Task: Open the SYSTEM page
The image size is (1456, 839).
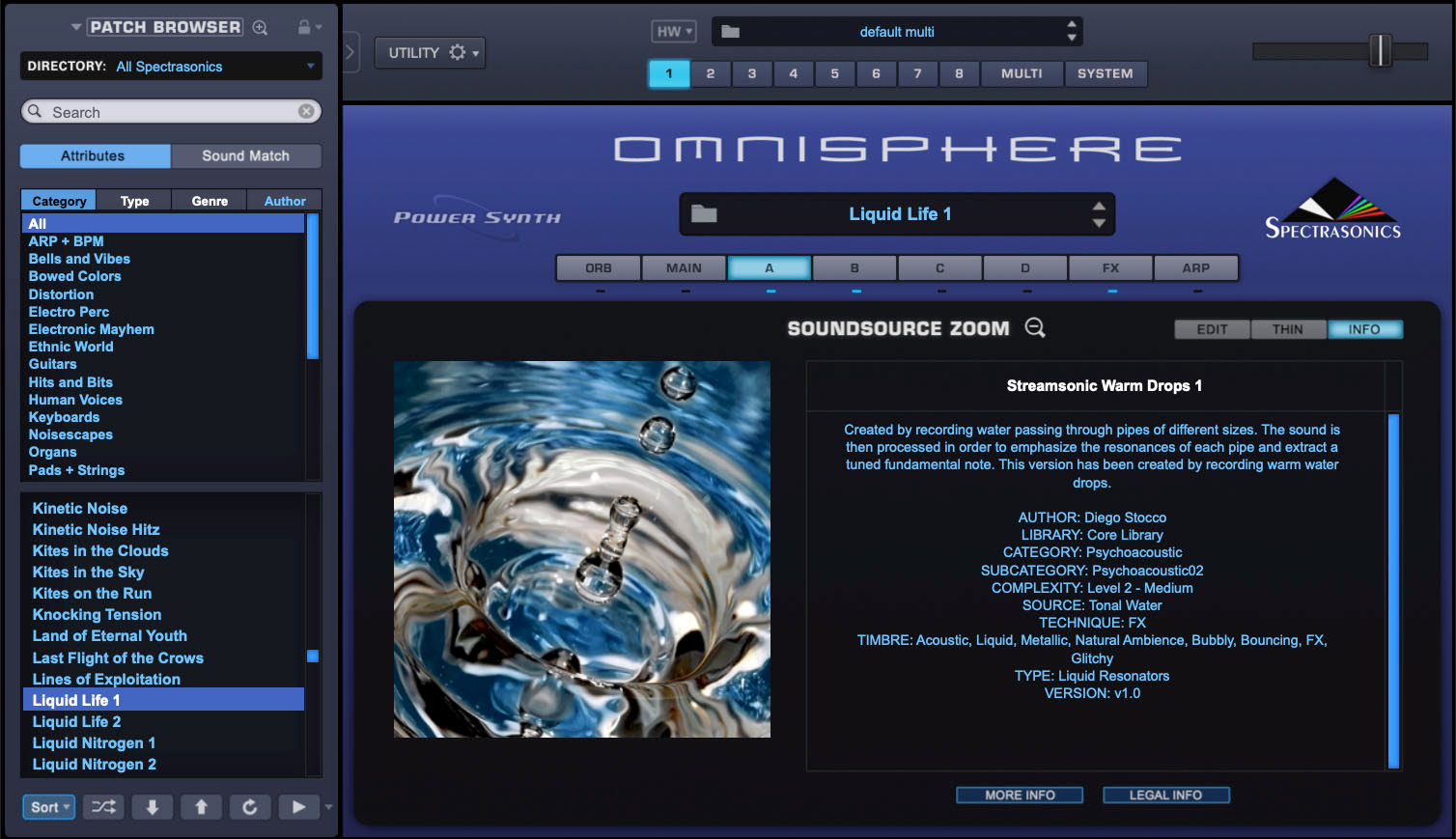Action: tap(1106, 73)
